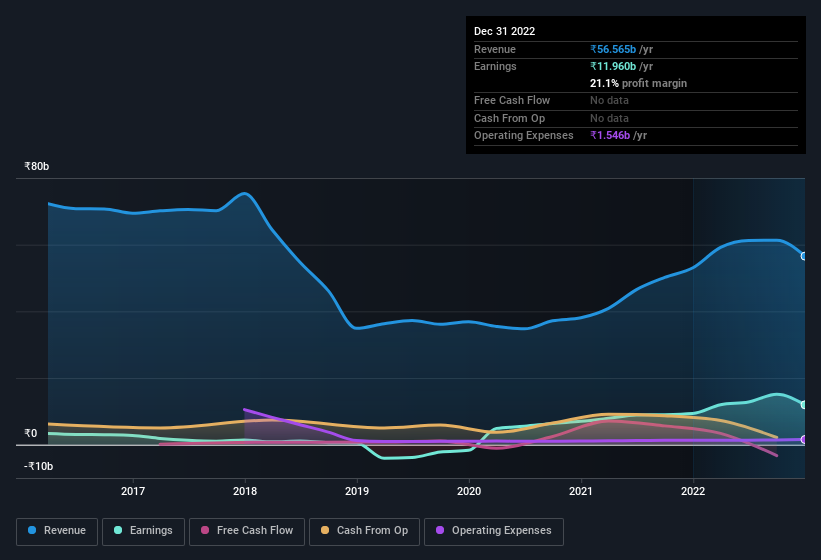Toggle the Earnings legend button
821x560 pixels.
(x=143, y=531)
